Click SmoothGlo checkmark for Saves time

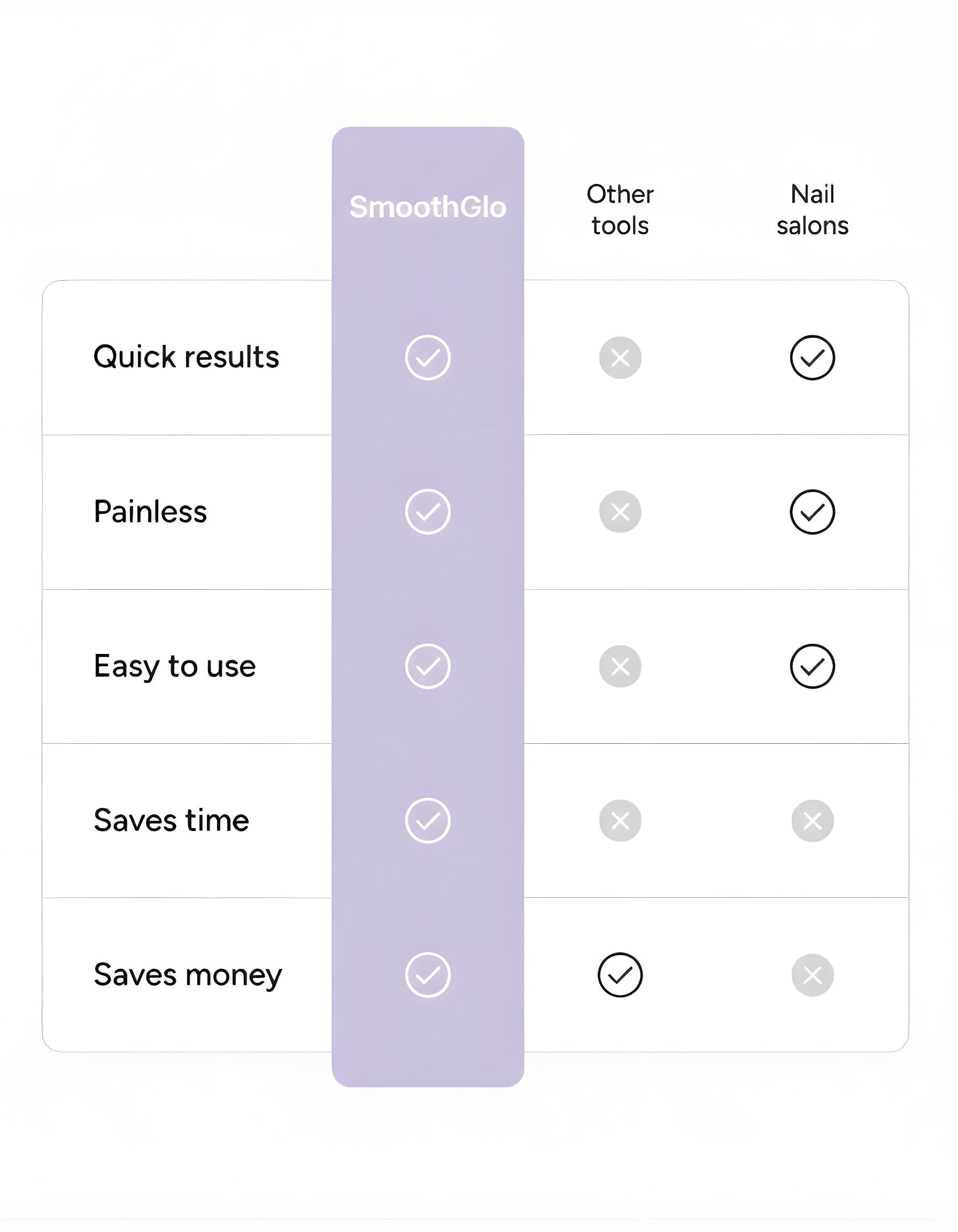(427, 821)
